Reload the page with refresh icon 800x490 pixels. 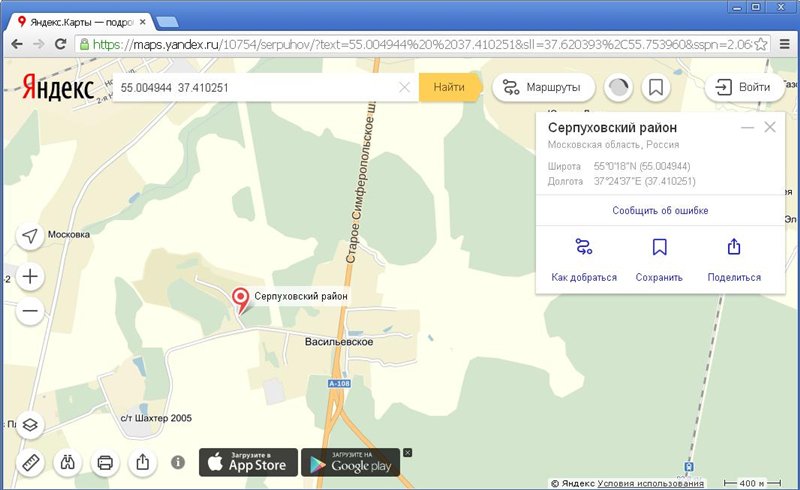pos(60,44)
